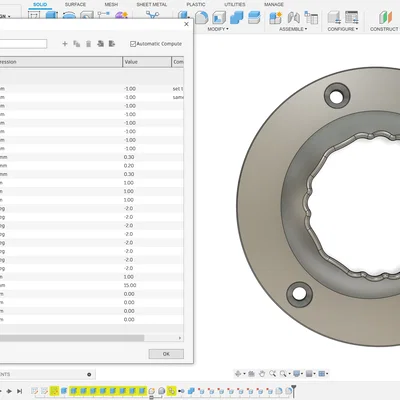Viewport: 400px width, 400px height.
Task: Click the Value column header
Action: (x=147, y=62)
